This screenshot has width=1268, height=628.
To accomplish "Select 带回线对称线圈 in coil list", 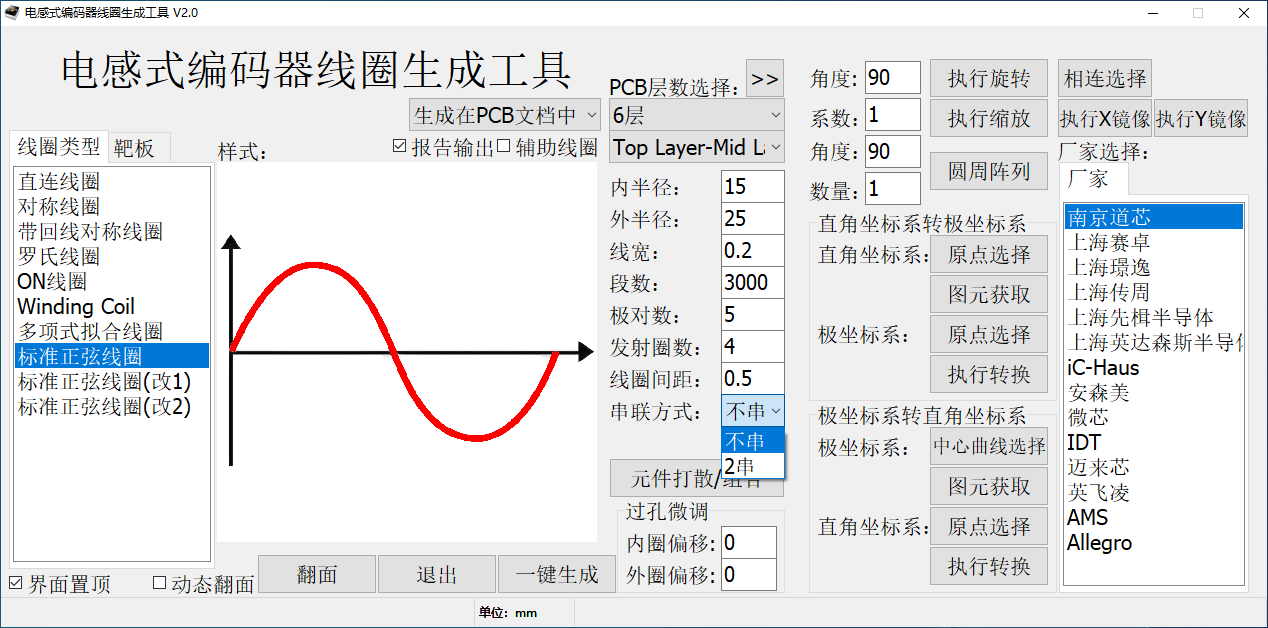I will 112,232.
